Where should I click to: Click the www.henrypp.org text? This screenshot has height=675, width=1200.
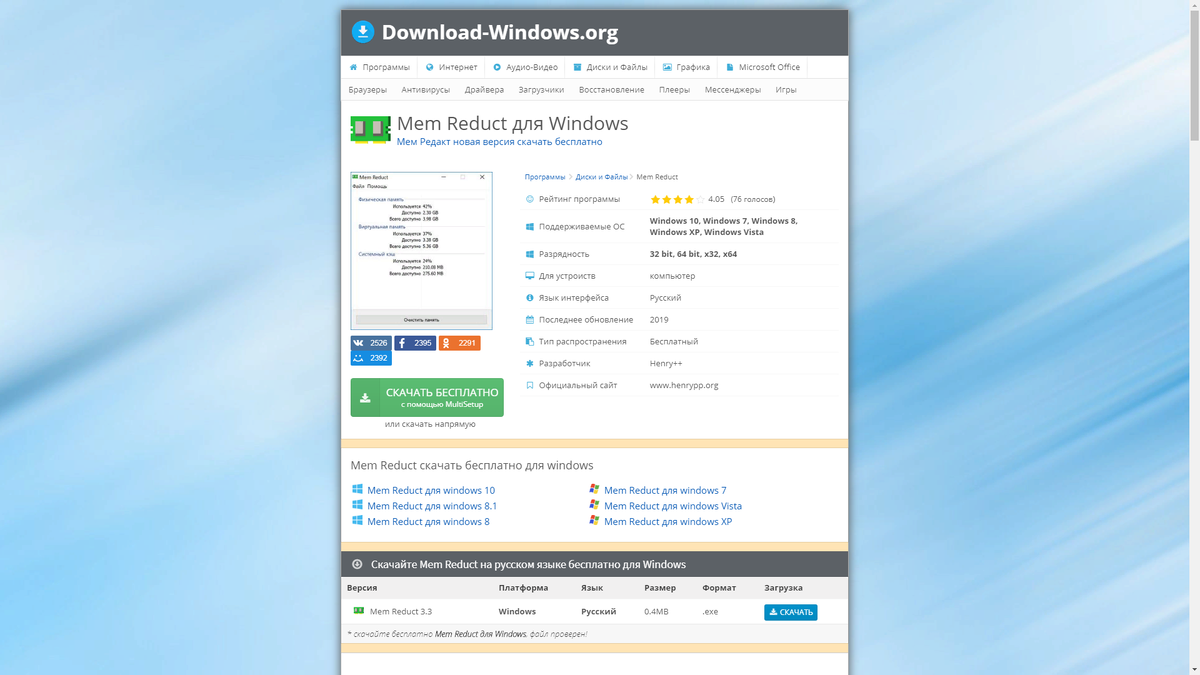pos(684,385)
